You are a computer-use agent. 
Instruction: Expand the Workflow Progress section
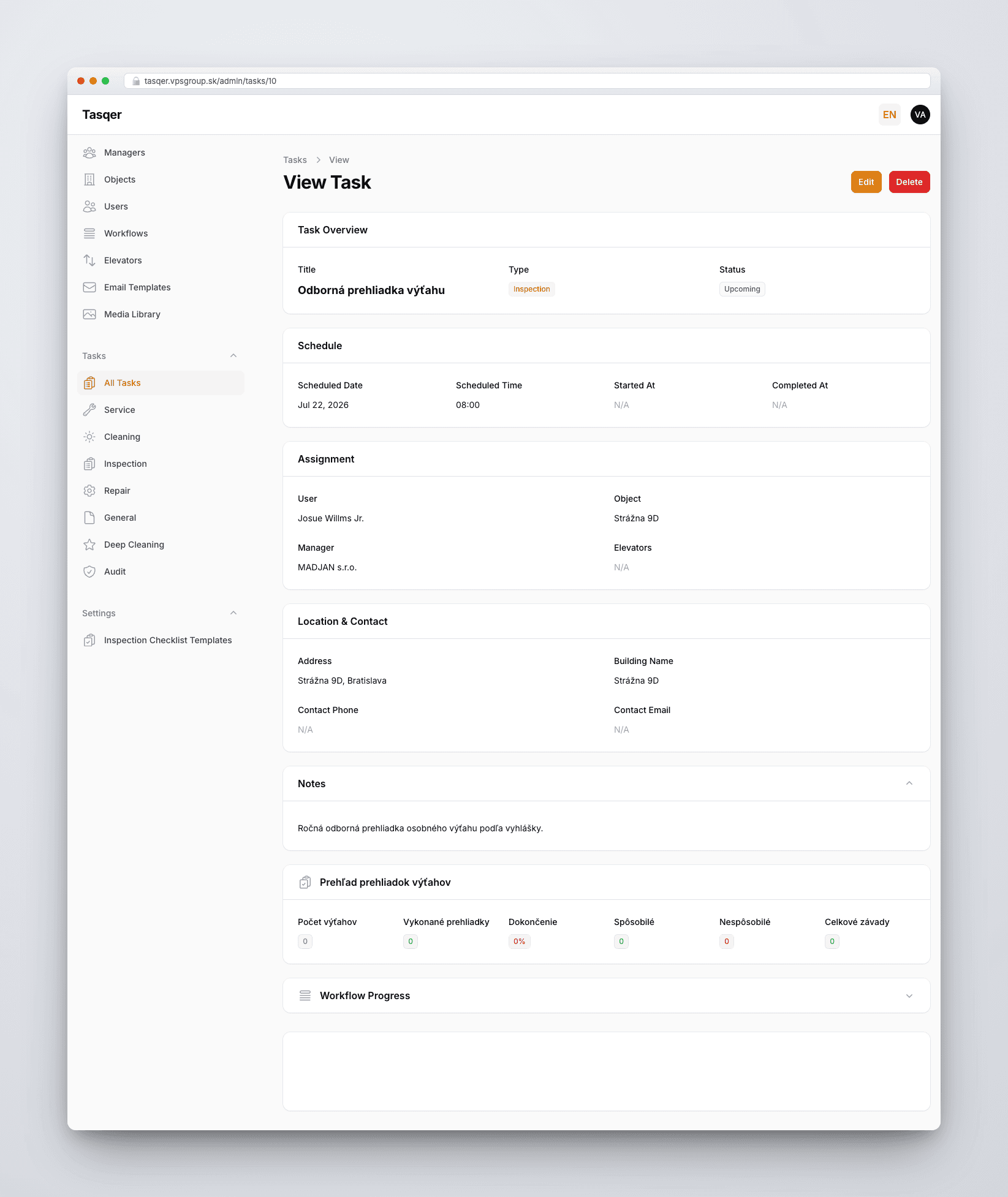pos(909,996)
